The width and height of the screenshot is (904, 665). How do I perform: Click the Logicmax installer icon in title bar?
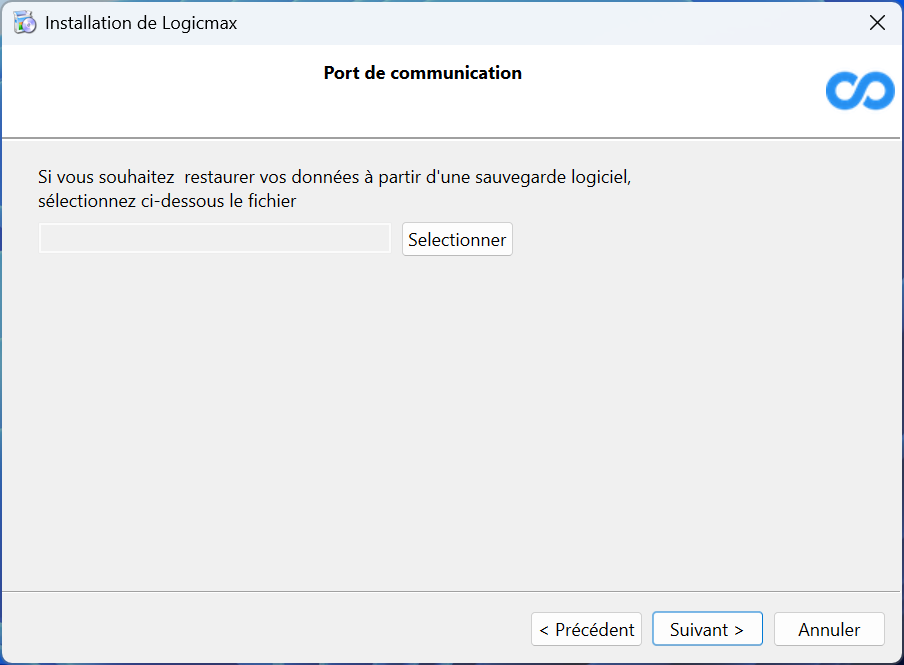click(25, 22)
